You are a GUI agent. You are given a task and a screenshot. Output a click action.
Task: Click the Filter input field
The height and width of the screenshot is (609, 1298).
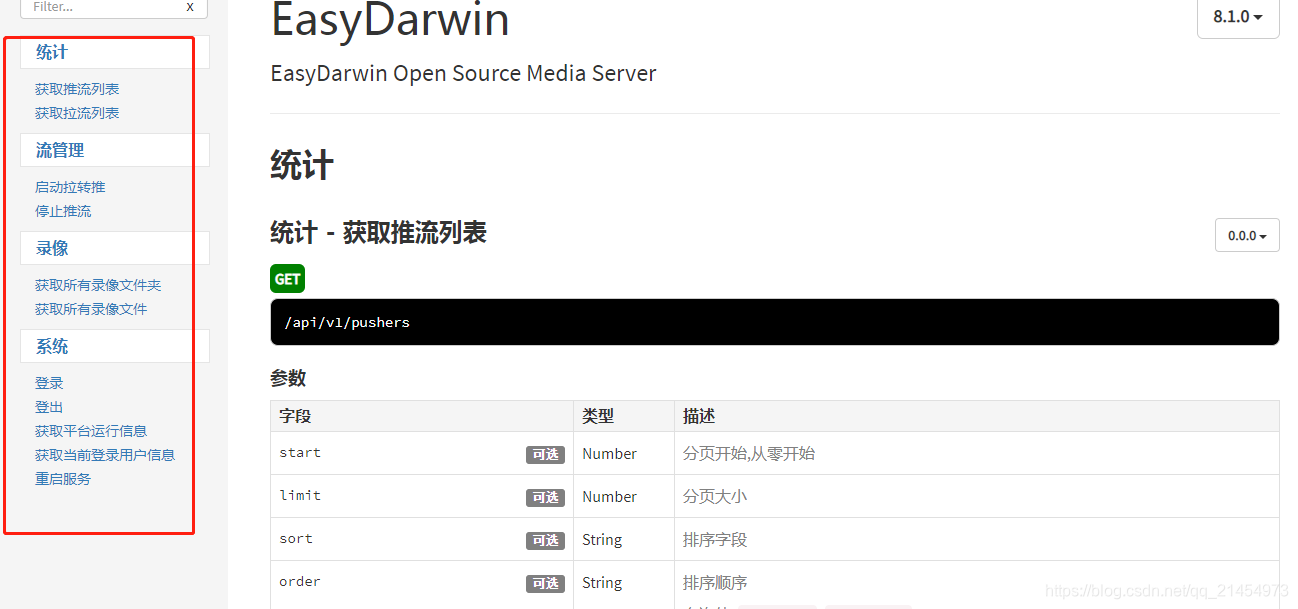114,7
